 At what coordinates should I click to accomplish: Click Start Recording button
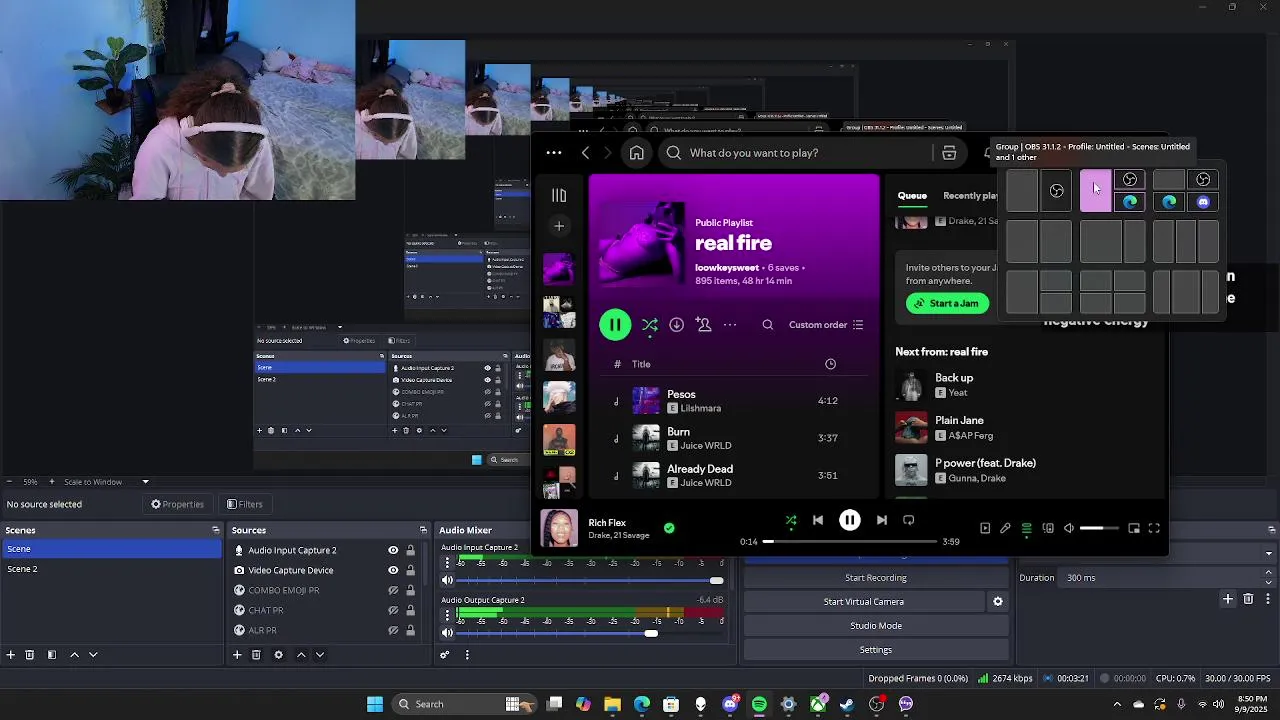[875, 578]
